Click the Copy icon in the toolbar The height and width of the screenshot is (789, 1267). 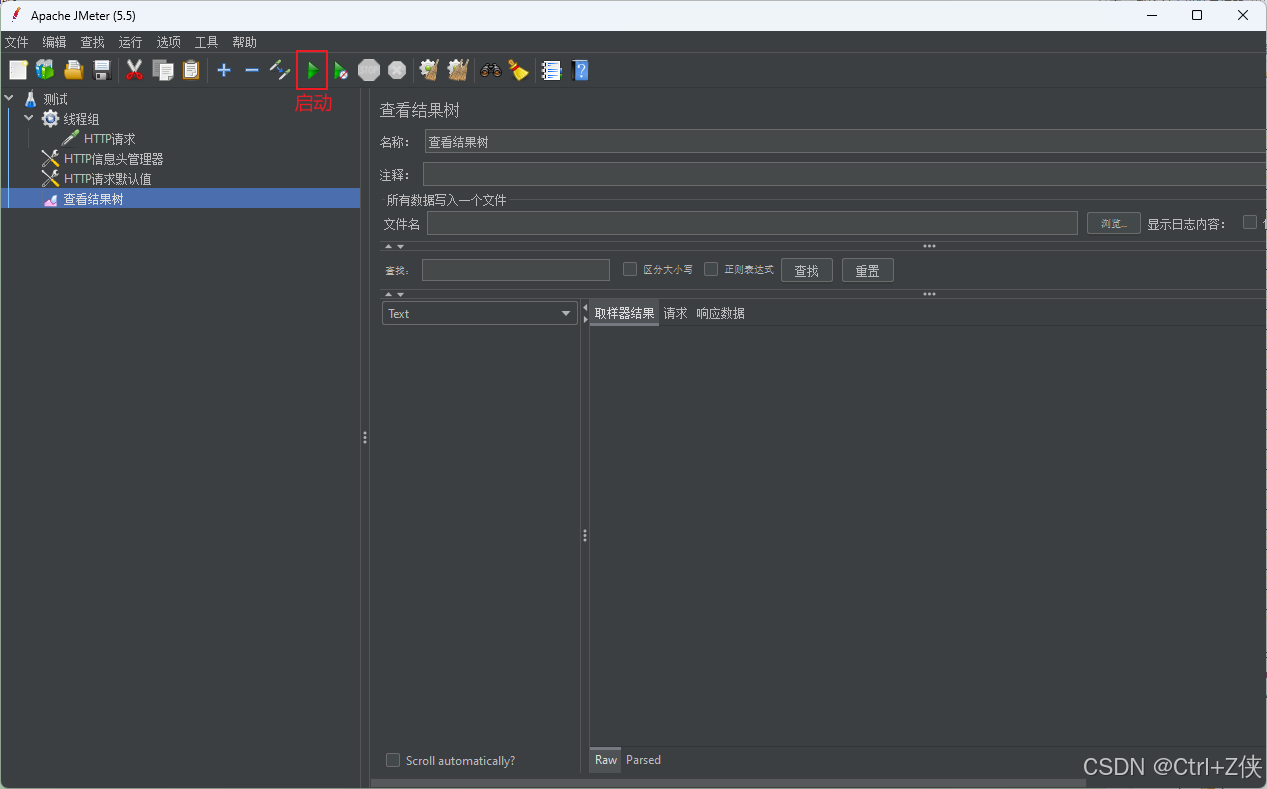[x=163, y=70]
